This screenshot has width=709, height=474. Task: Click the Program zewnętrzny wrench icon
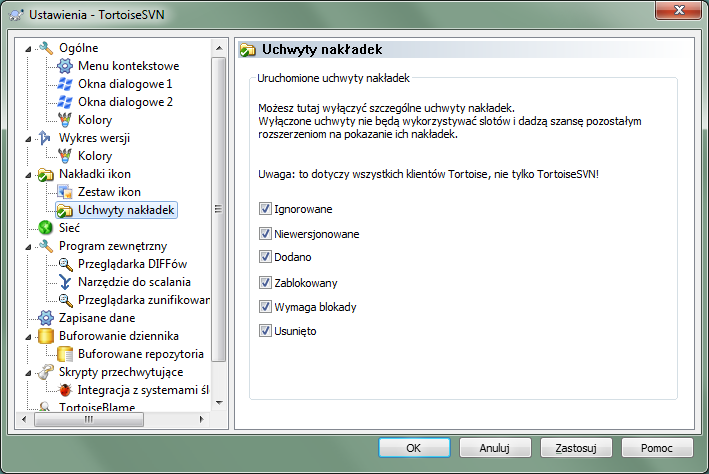[x=46, y=246]
